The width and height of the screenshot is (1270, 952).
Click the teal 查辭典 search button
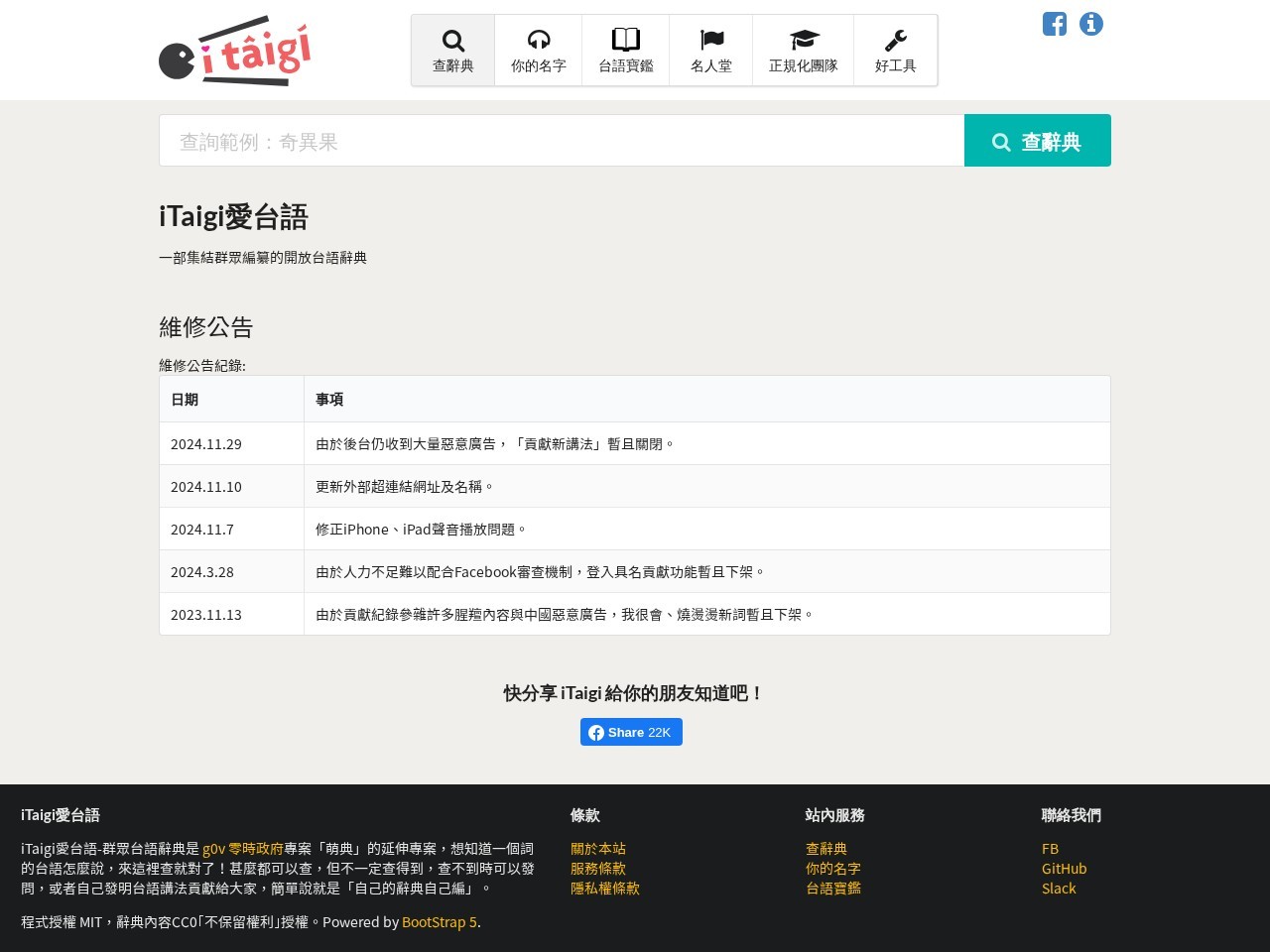tap(1038, 141)
